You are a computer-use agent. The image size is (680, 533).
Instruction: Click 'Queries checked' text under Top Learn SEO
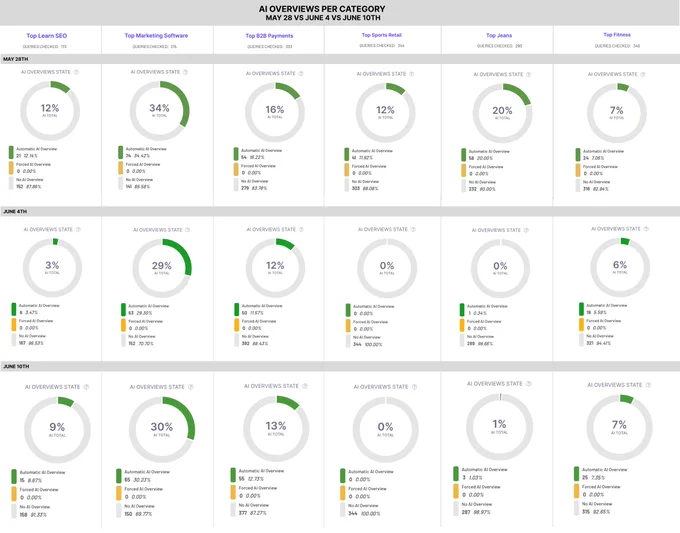[x=45, y=46]
